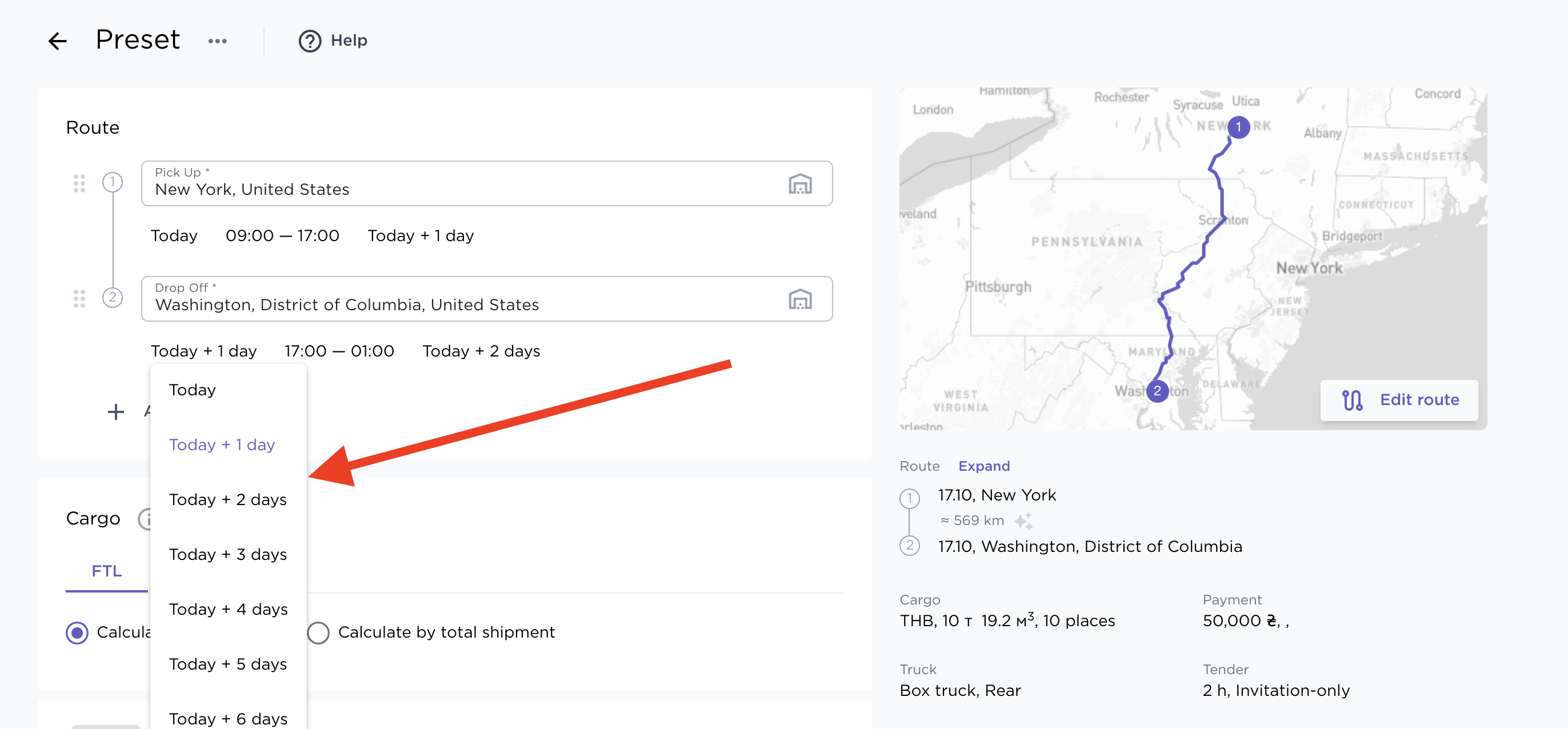Edit the Pick Up New York address field
The width and height of the screenshot is (1568, 729).
coord(486,183)
